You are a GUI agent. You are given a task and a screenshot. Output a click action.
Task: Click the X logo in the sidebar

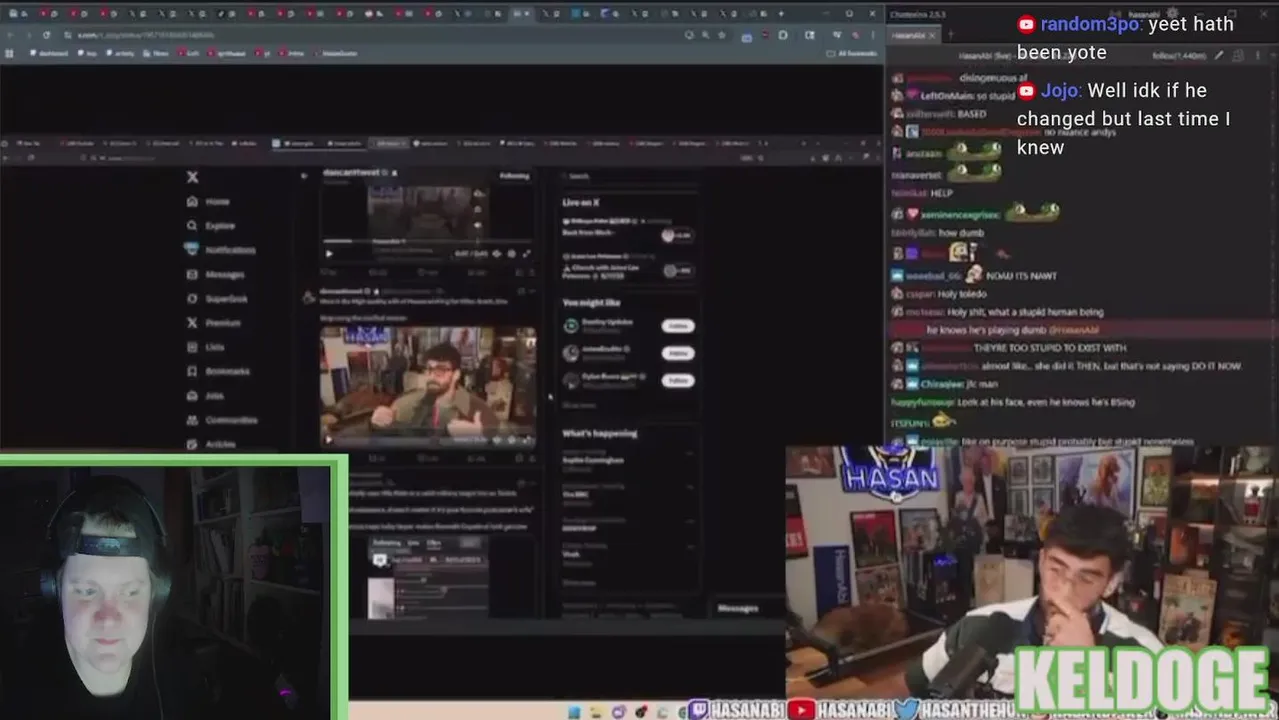193,177
